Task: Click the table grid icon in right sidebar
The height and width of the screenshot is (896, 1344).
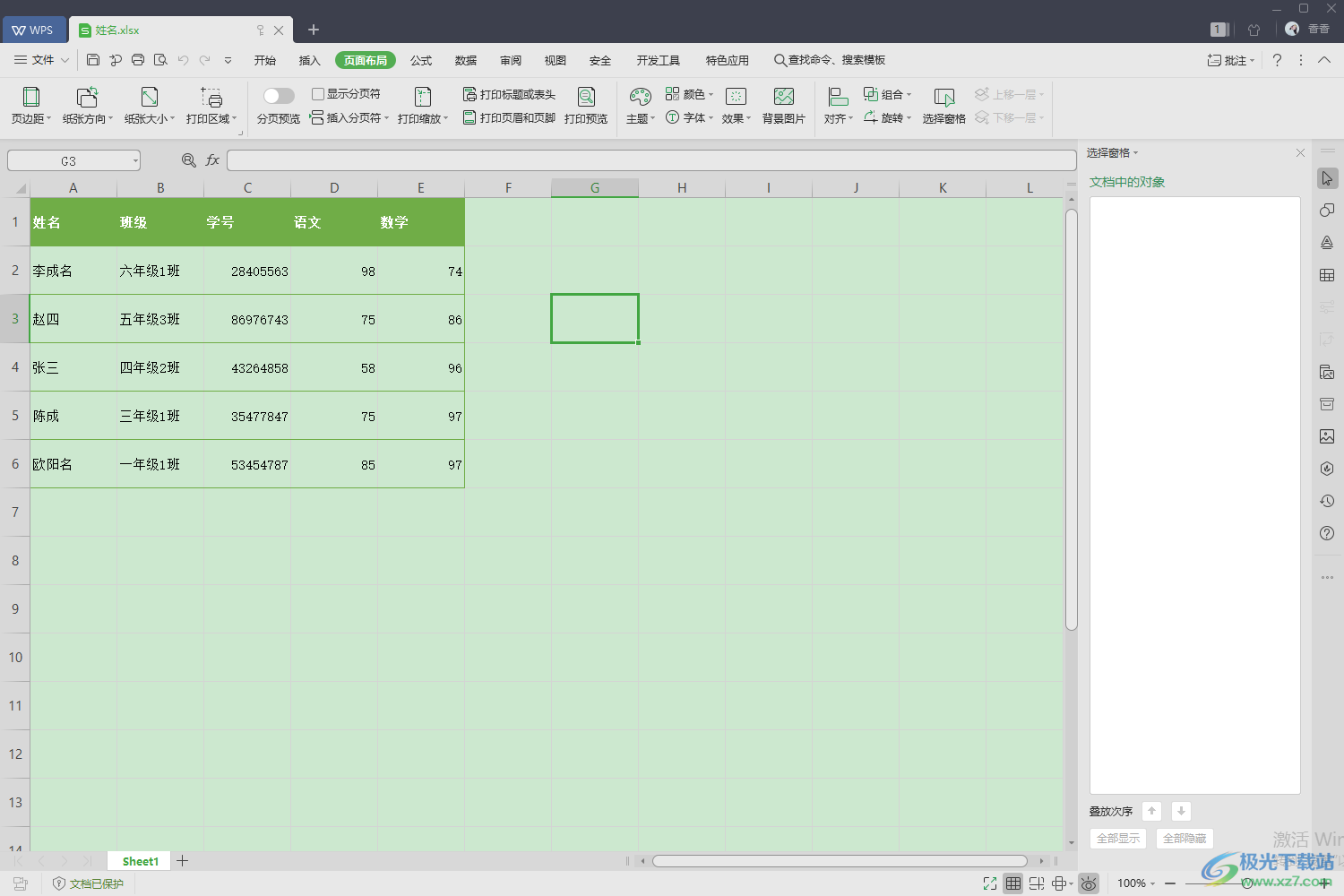Action: [x=1327, y=275]
